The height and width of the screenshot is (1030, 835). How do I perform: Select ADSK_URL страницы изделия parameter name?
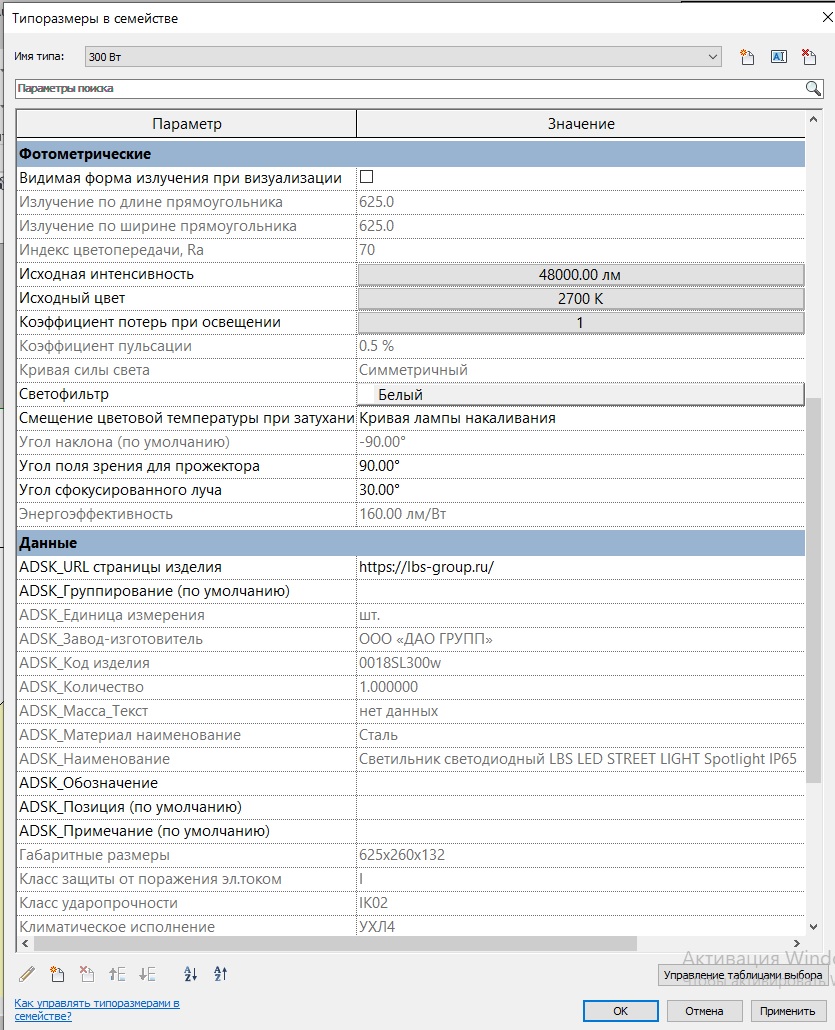pyautogui.click(x=120, y=568)
